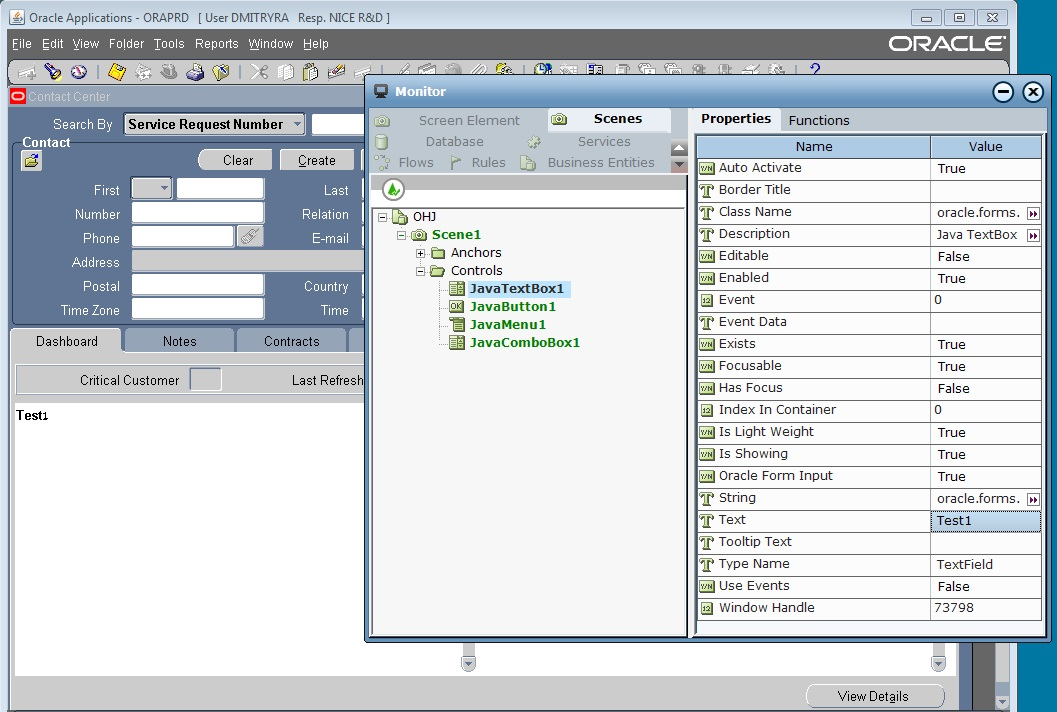Expand the String value arrow button

click(x=1033, y=500)
